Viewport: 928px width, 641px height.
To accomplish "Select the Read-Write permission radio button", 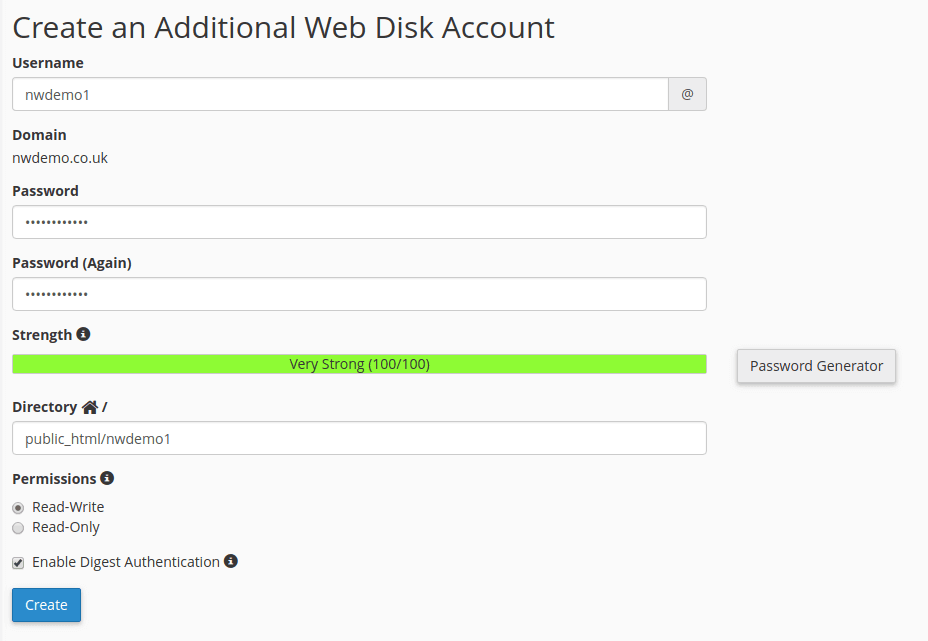I will tap(18, 508).
